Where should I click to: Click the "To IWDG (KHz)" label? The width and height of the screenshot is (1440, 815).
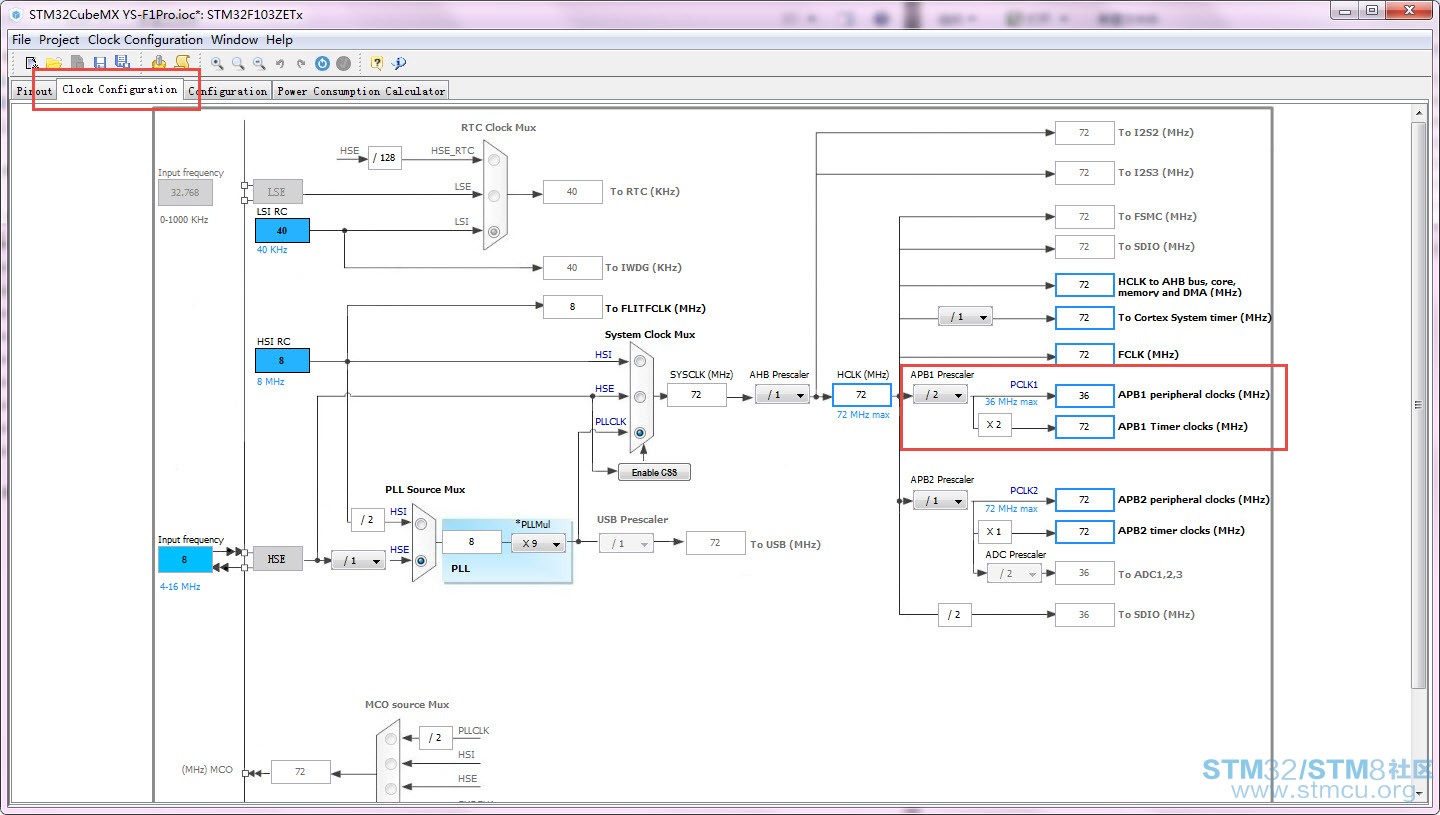click(x=643, y=268)
